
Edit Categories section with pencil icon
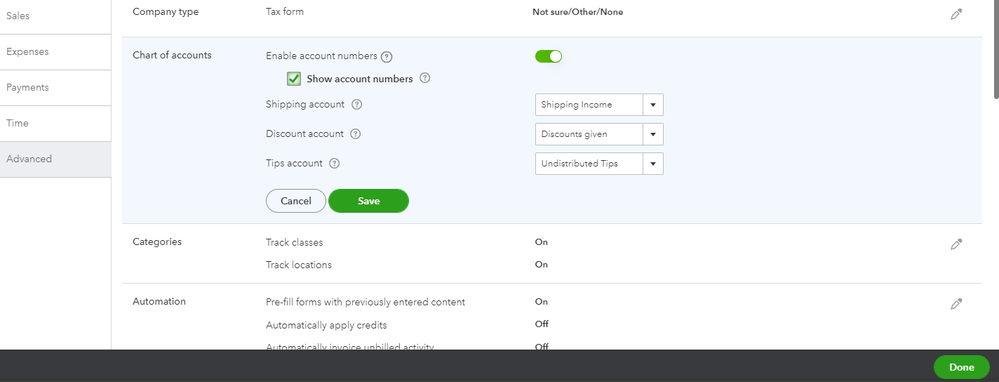pyautogui.click(x=956, y=244)
